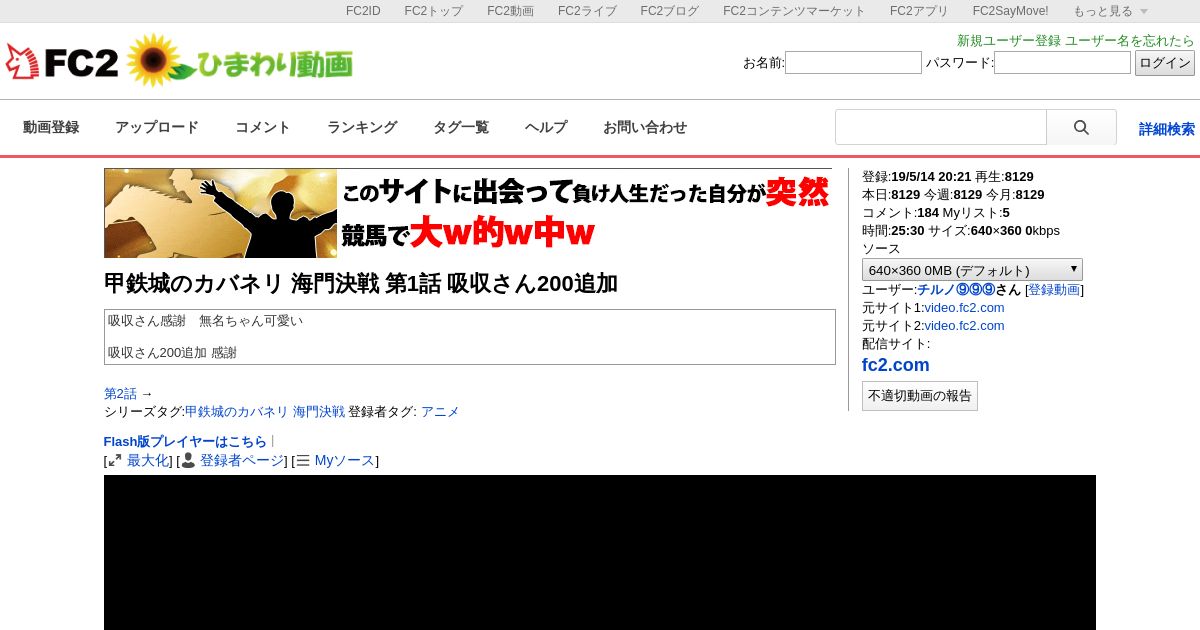Click the 不適切動画の報告 button
Image resolution: width=1200 pixels, height=630 pixels.
[920, 396]
